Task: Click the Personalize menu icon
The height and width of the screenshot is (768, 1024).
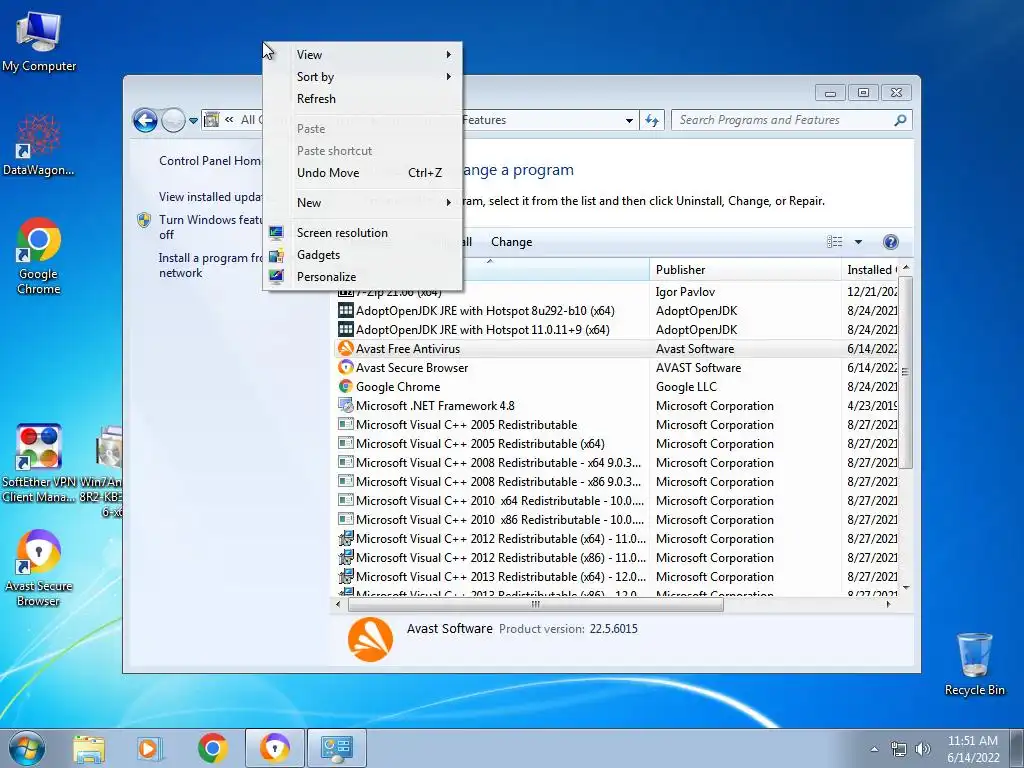Action: pyautogui.click(x=276, y=276)
